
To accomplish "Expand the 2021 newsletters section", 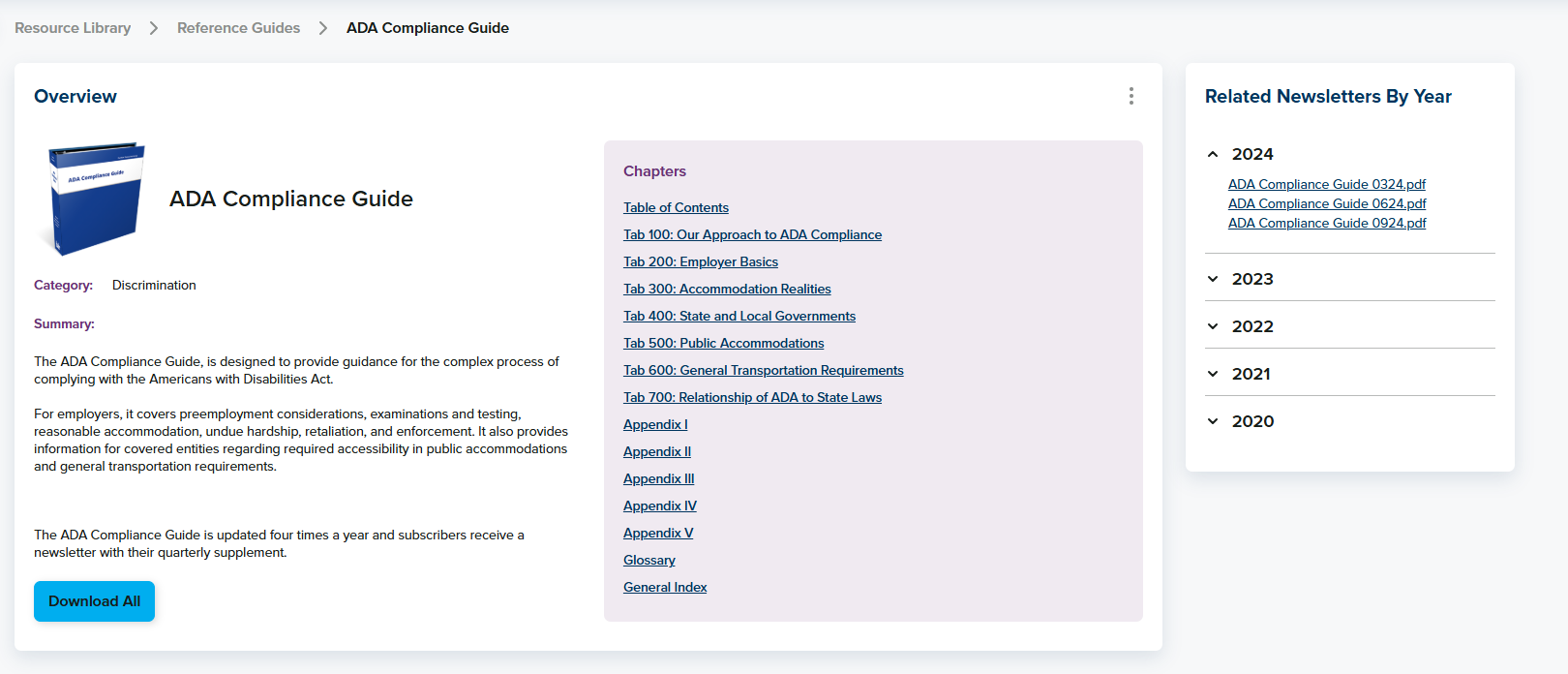I will pyautogui.click(x=1350, y=374).
